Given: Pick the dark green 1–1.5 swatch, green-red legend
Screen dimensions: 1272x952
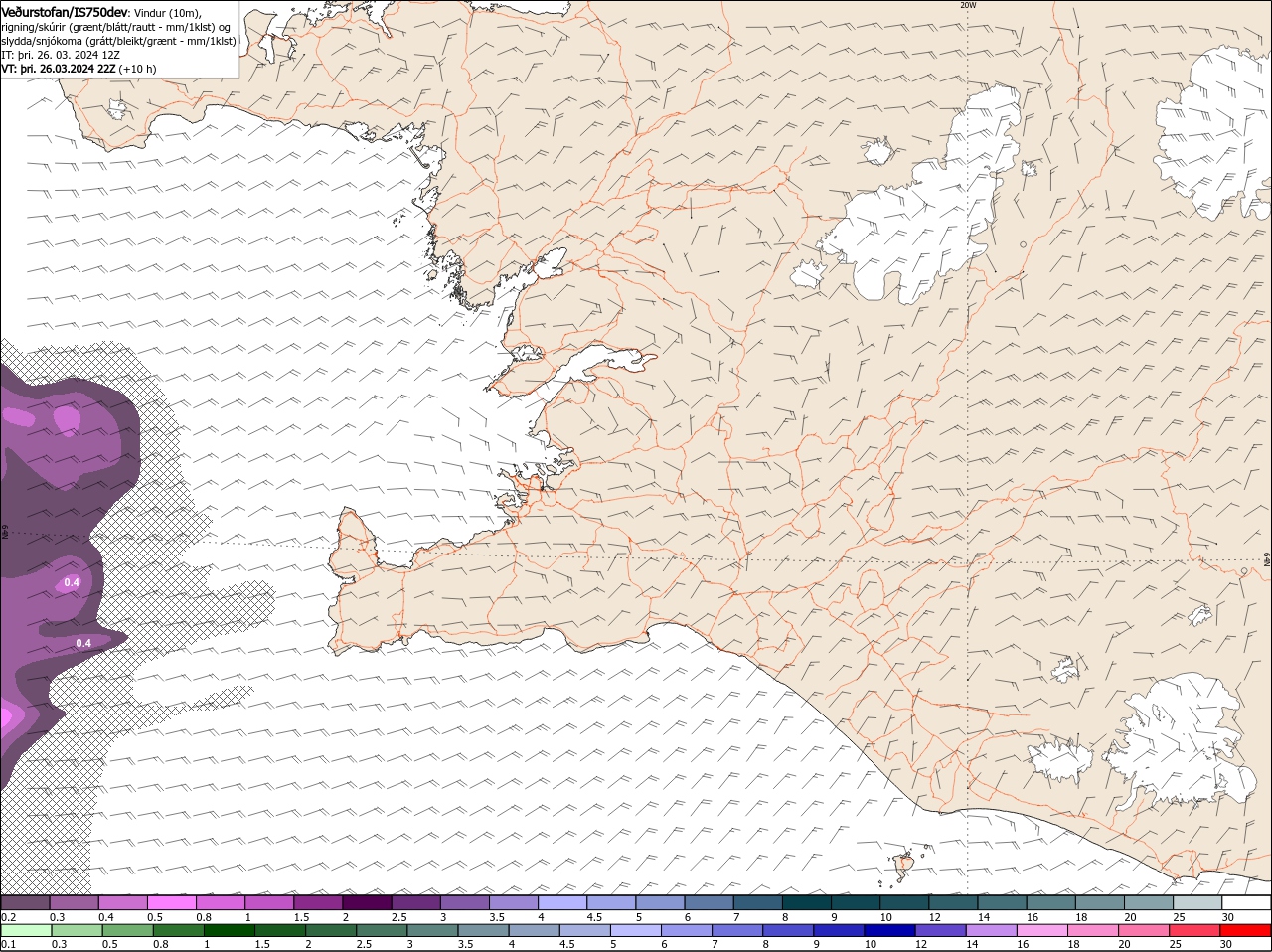Looking at the screenshot, I should pos(229,931).
